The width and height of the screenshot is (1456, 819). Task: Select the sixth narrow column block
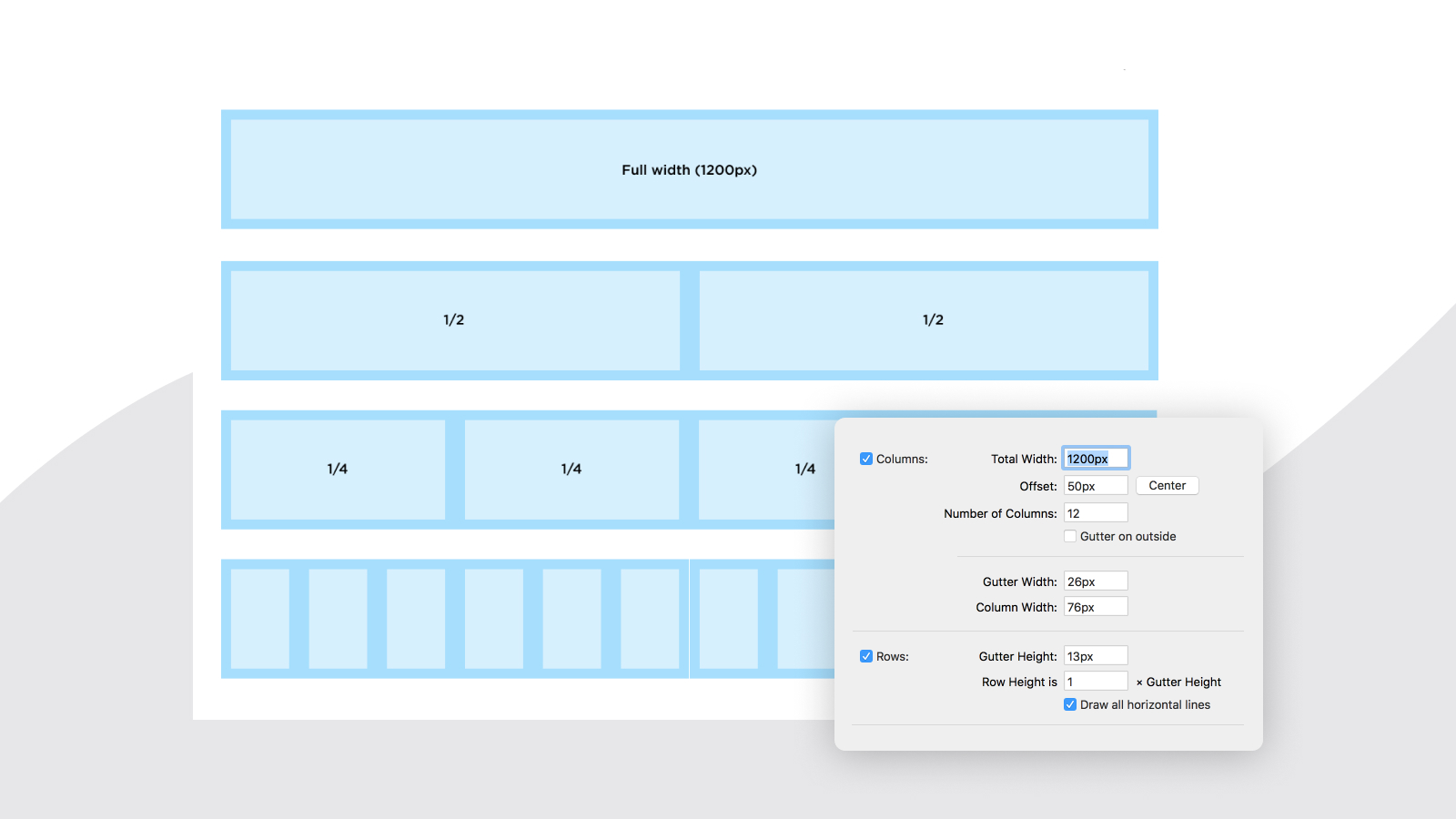650,619
